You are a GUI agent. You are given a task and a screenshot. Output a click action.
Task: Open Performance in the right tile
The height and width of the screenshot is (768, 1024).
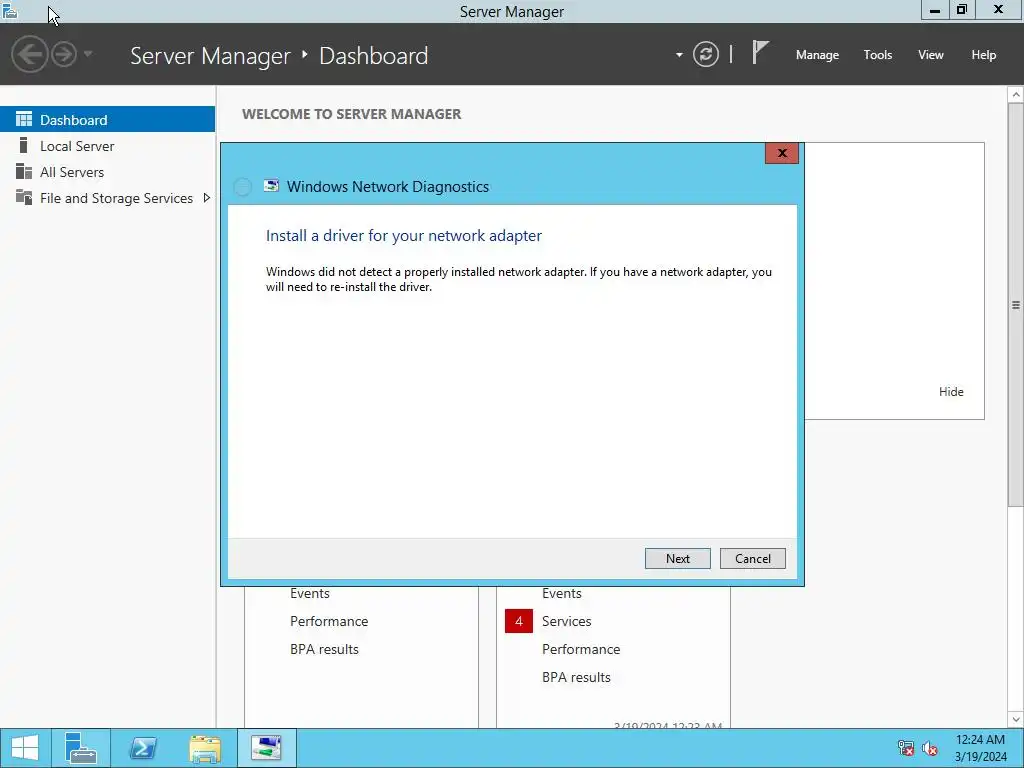tap(581, 649)
